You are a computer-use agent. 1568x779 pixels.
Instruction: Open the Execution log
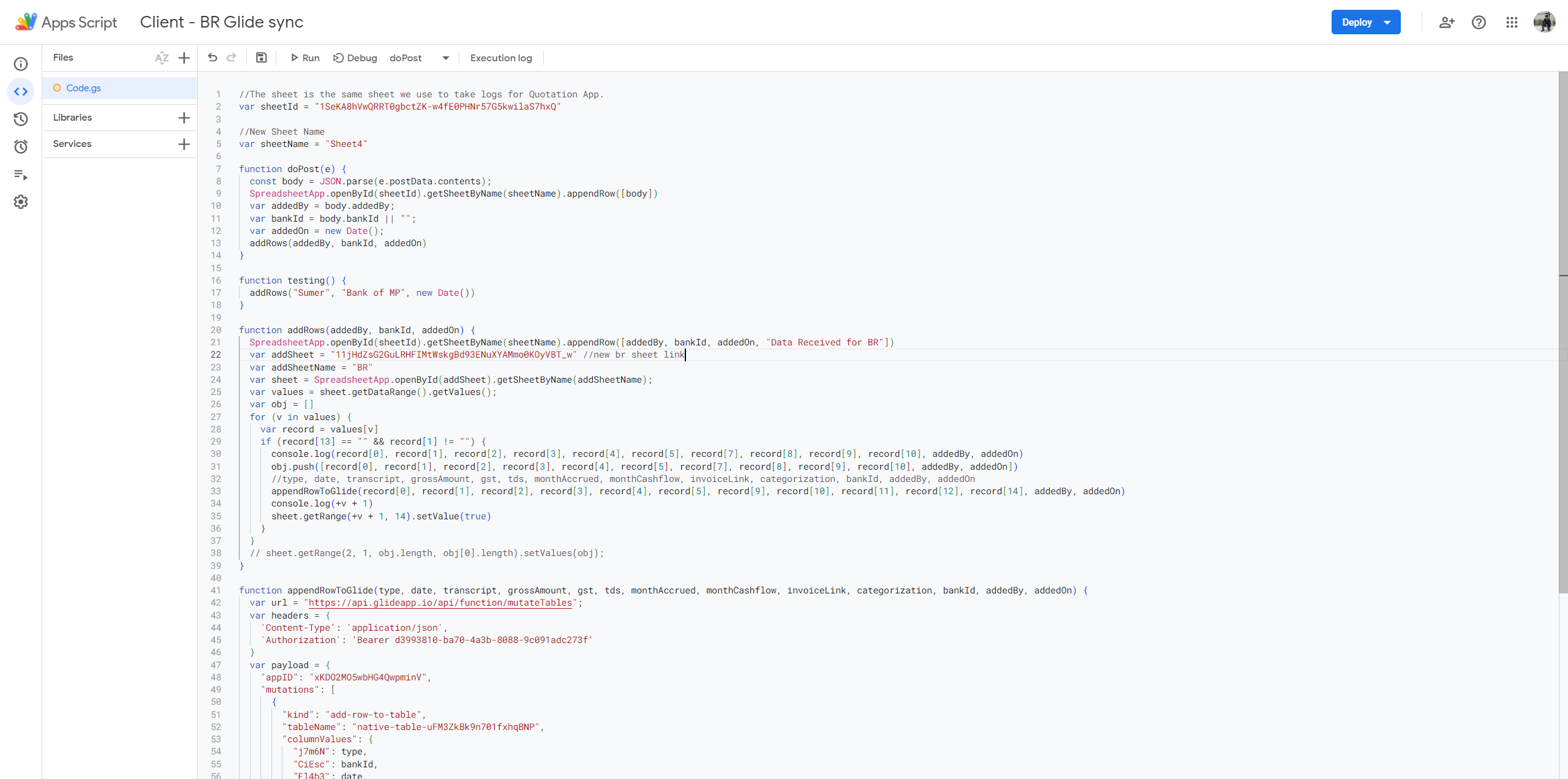pos(500,58)
